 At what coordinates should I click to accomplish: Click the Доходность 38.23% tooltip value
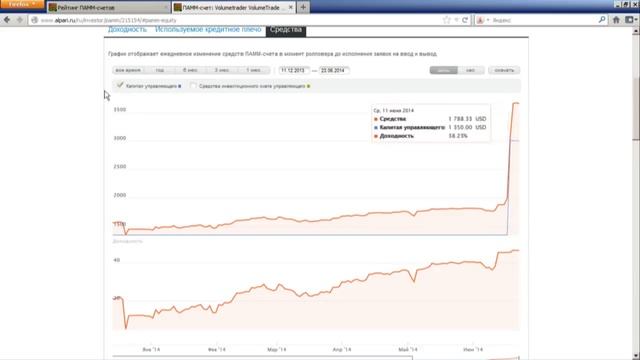click(458, 136)
